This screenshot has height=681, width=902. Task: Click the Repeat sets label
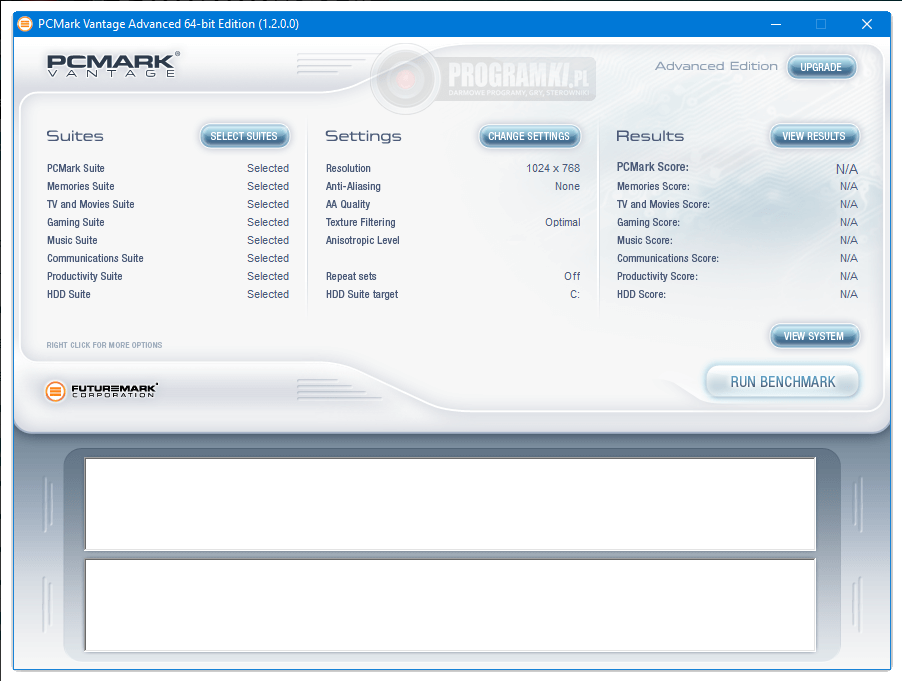(x=351, y=276)
